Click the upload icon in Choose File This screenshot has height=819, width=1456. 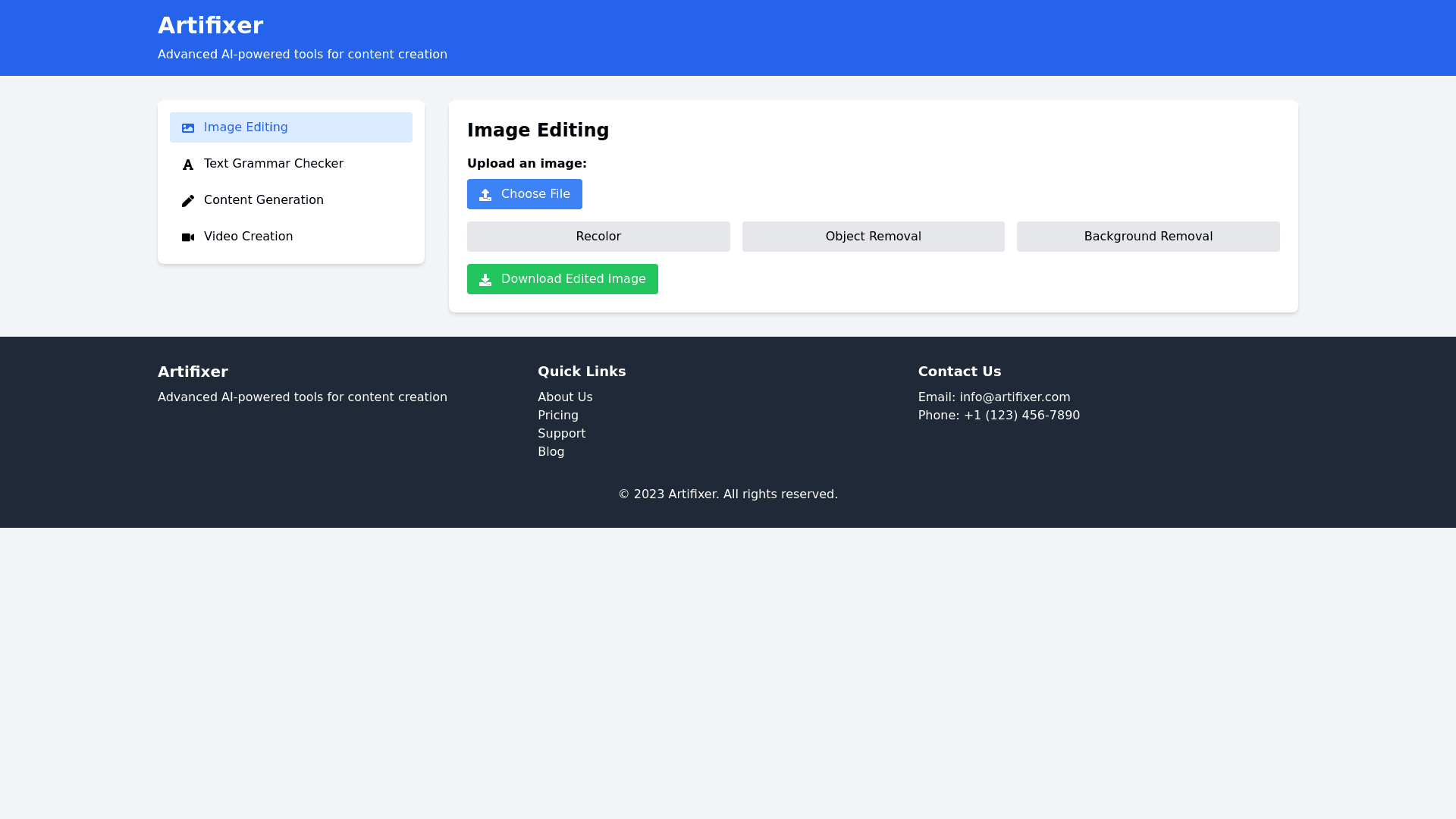pos(485,195)
